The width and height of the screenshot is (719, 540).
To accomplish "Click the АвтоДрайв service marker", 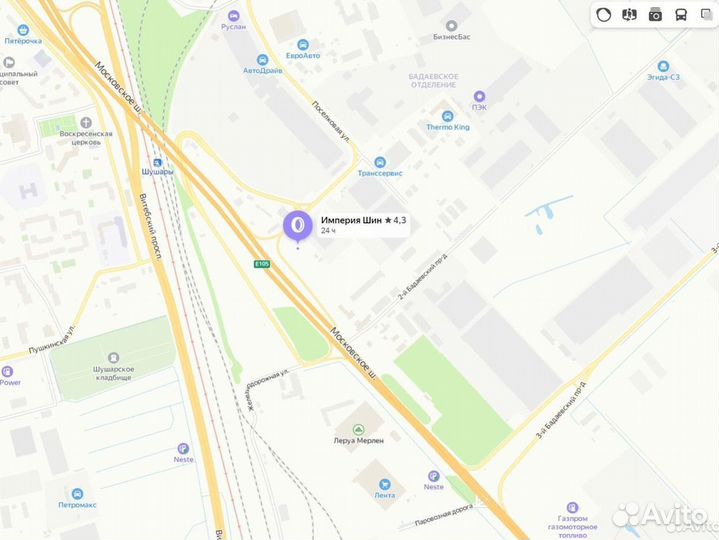I will click(x=262, y=60).
